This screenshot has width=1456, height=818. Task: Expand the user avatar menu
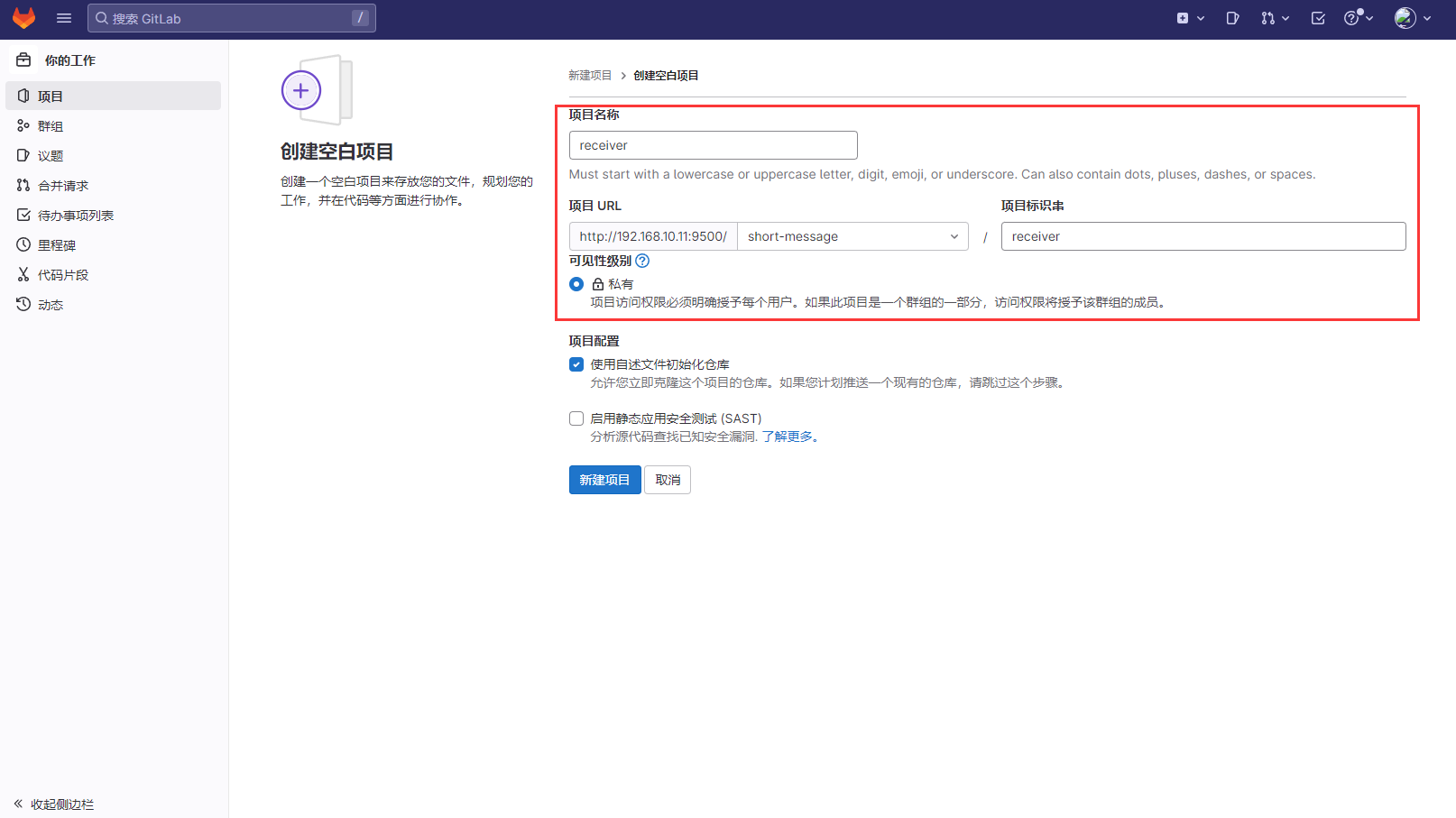coord(1413,18)
